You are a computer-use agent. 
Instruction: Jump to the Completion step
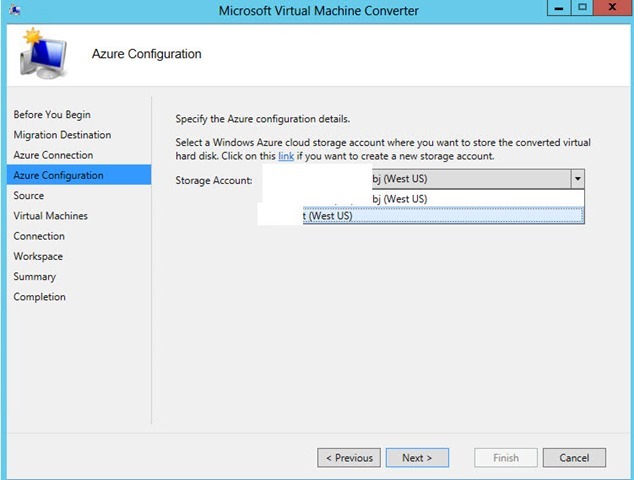(x=39, y=297)
